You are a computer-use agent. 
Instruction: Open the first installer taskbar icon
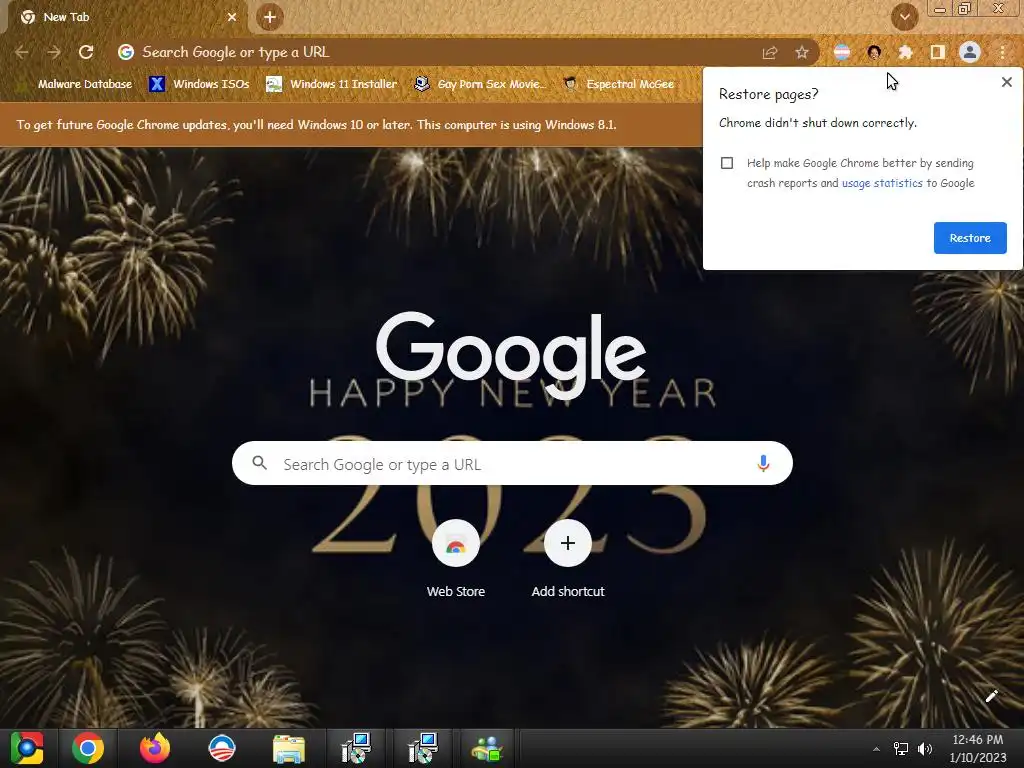coord(356,748)
